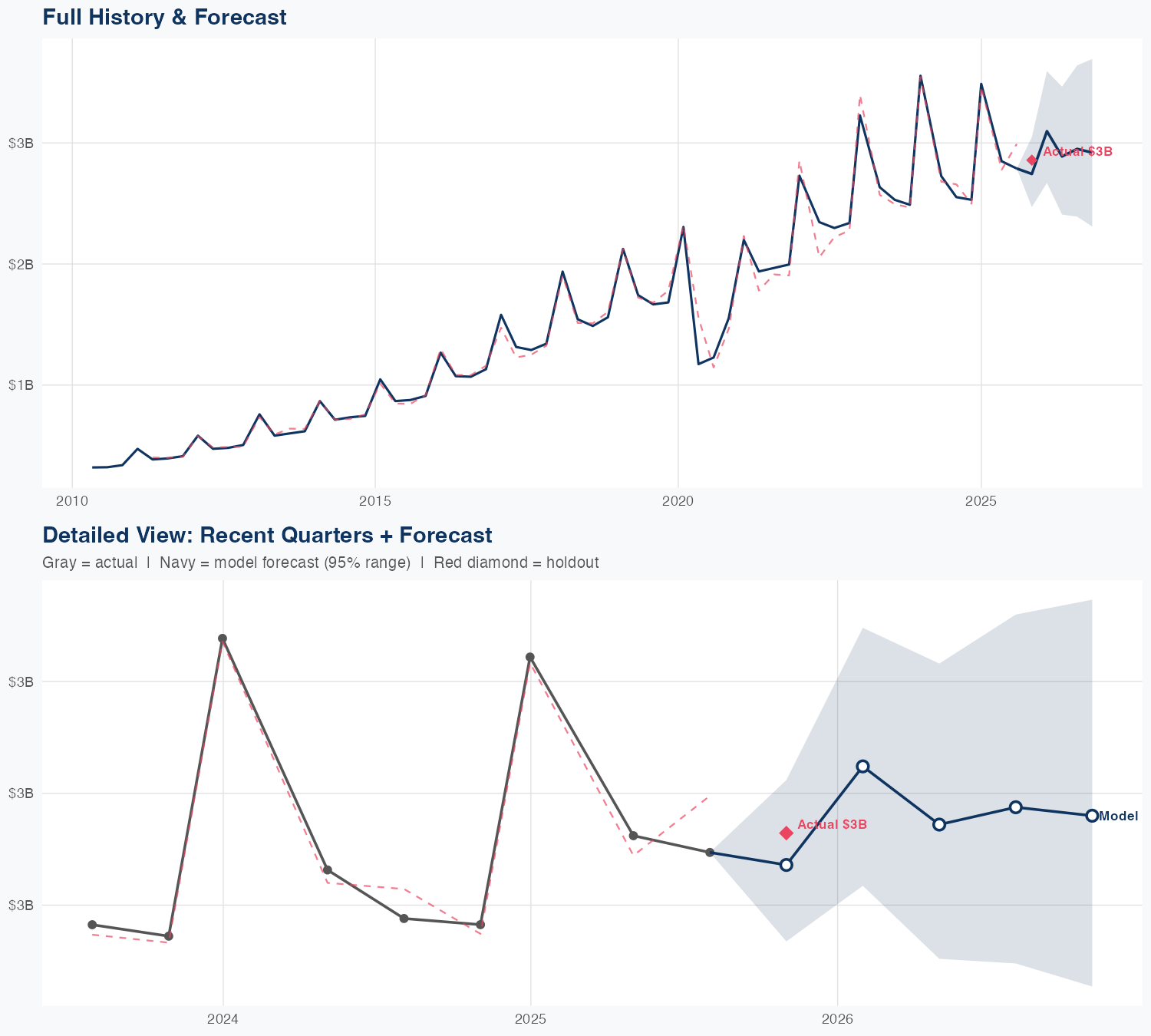Click the 2010 x-axis label
This screenshot has width=1151, height=1036.
(72, 501)
